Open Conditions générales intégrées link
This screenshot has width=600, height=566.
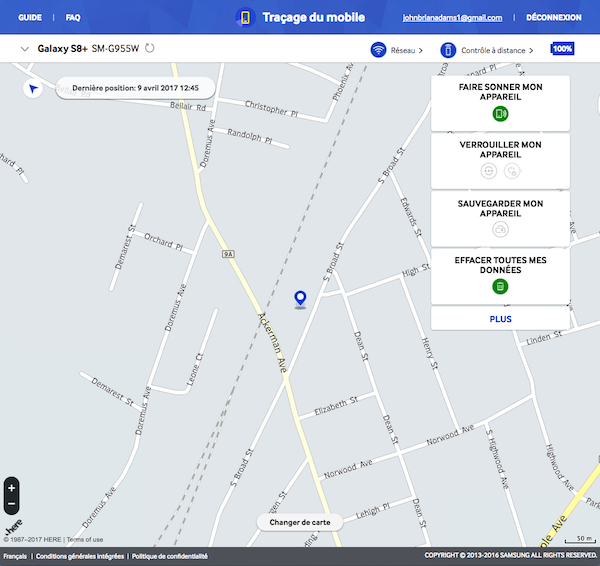click(x=80, y=556)
